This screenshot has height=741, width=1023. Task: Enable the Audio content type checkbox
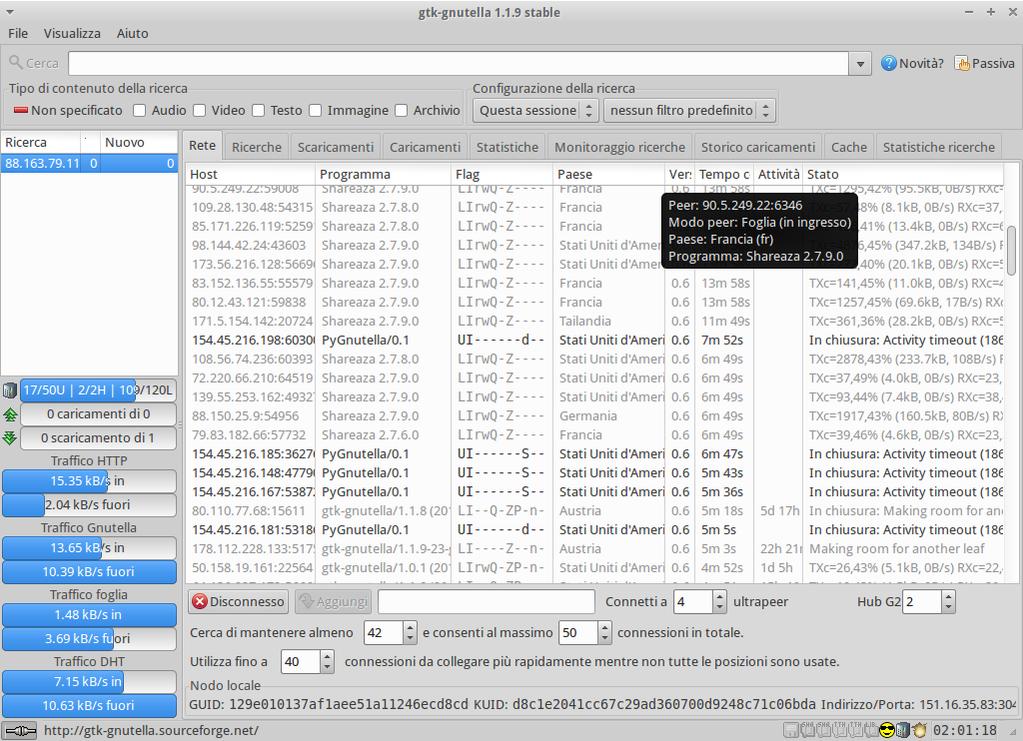[x=140, y=110]
